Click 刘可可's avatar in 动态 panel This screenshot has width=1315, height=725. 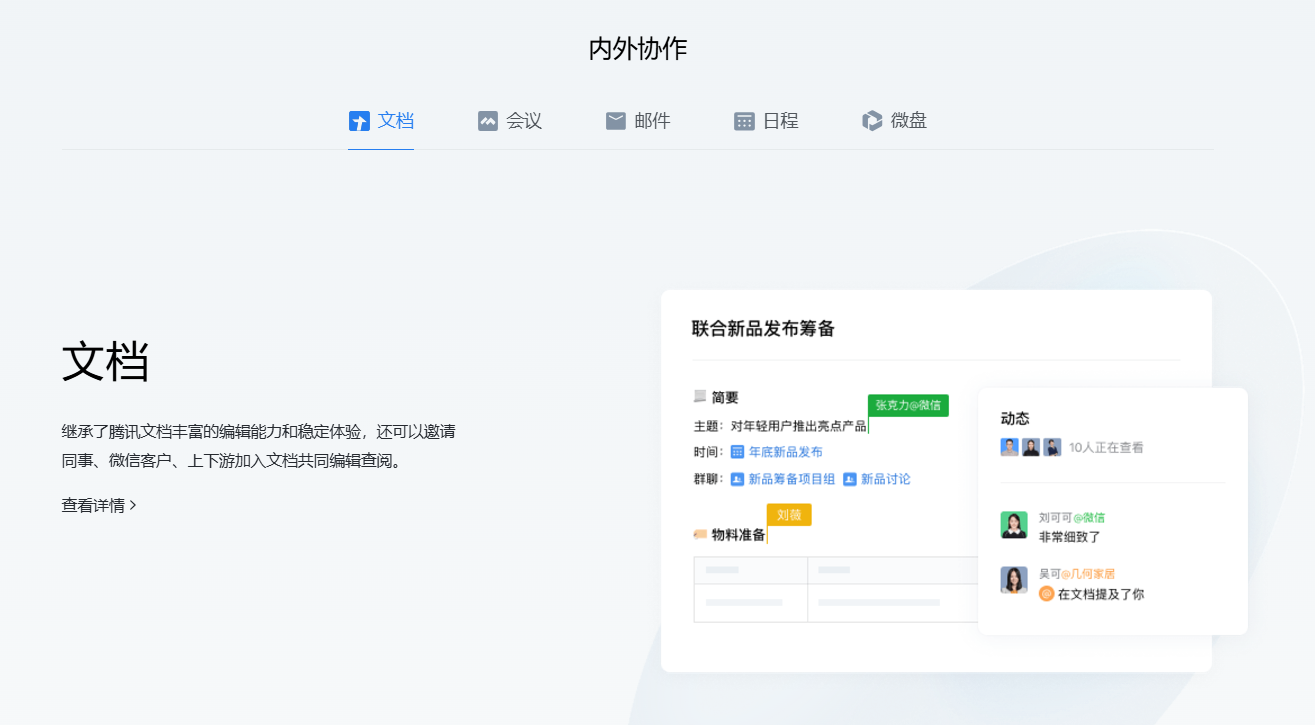pos(1014,526)
